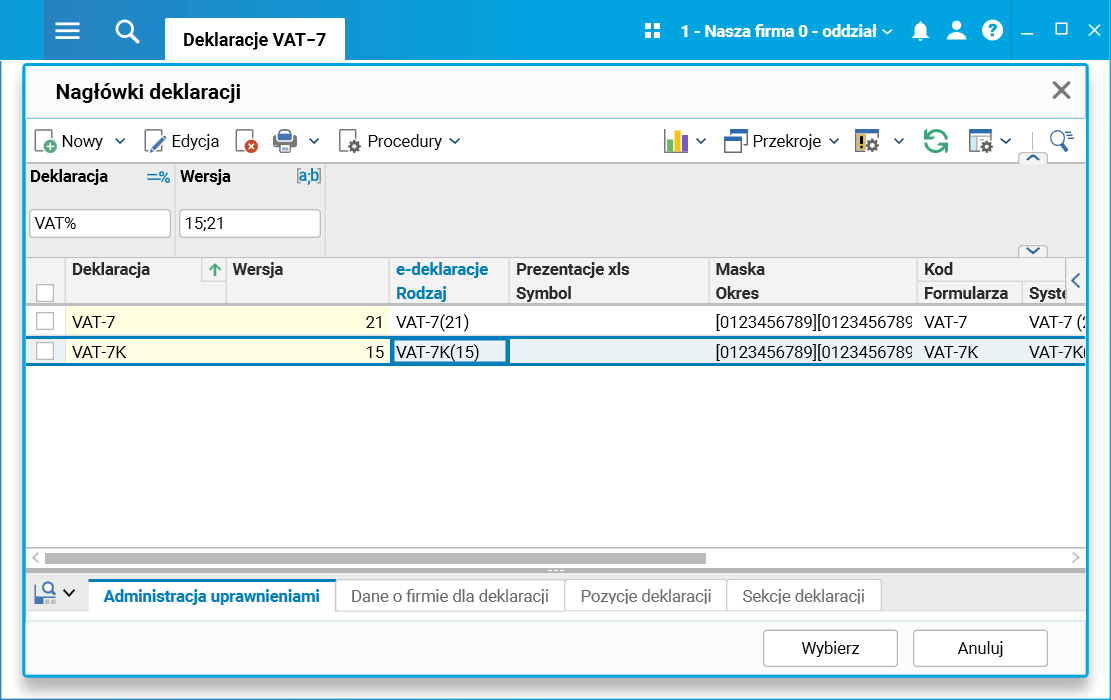
Task: Expand the Nowy dropdown arrow
Action: click(120, 142)
